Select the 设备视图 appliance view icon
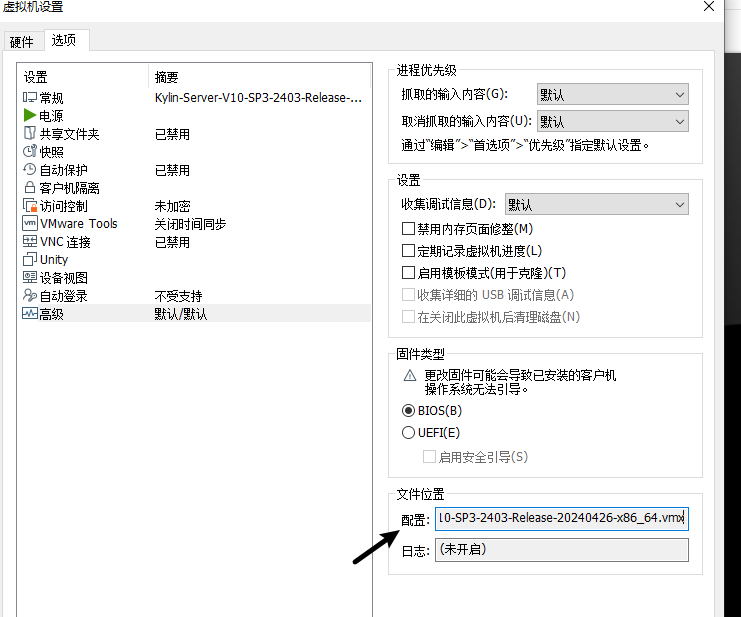 pos(30,277)
